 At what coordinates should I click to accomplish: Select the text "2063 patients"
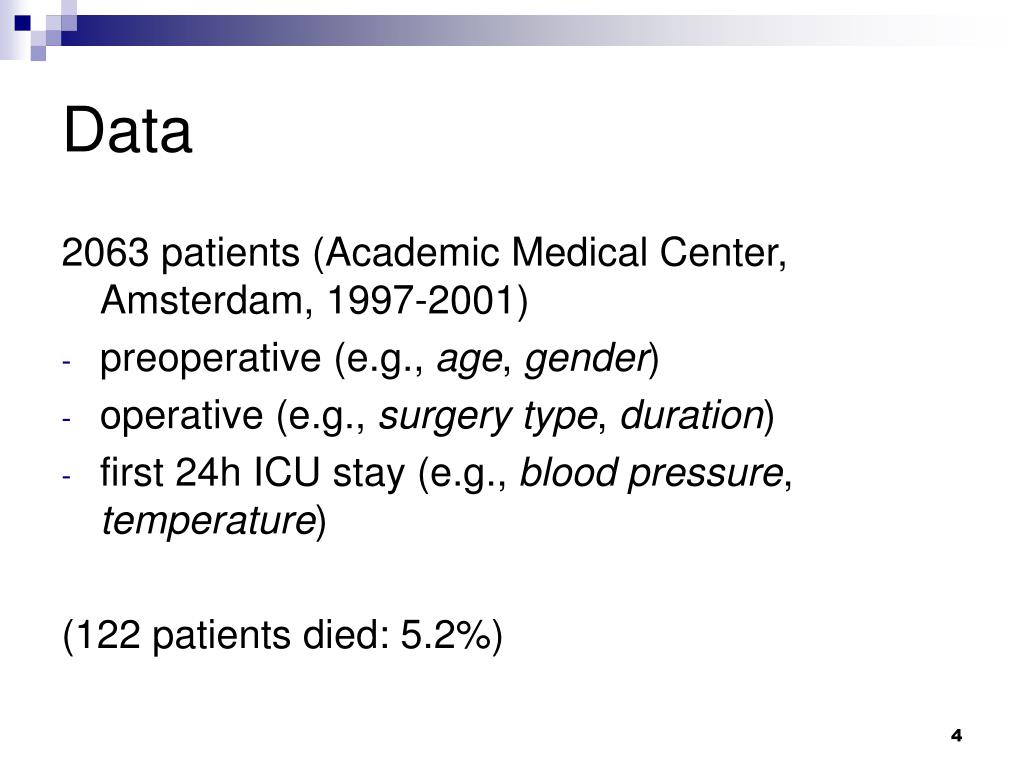[x=181, y=252]
